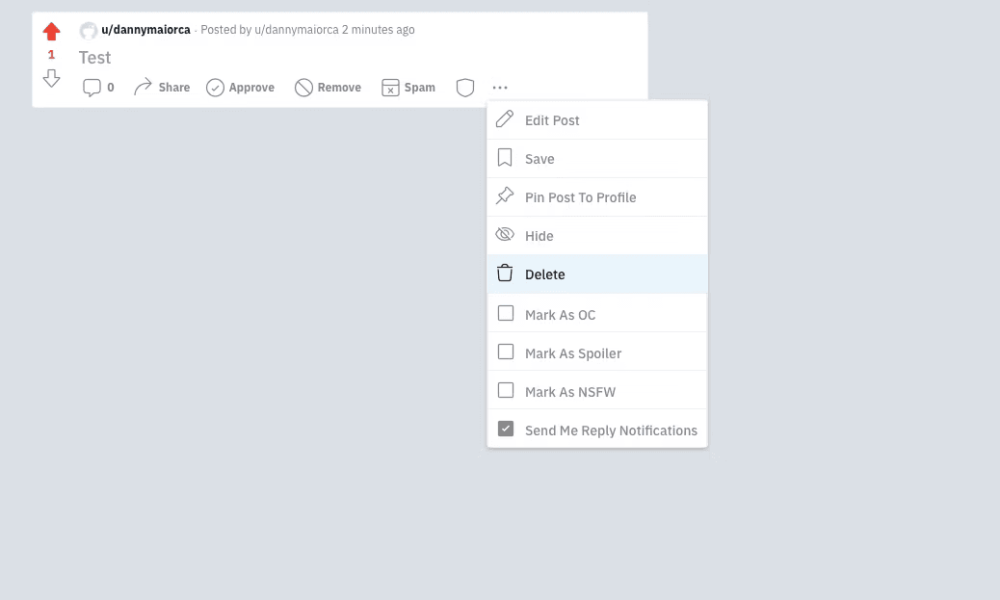Open the Test post title
This screenshot has height=600, width=1000.
[x=95, y=57]
